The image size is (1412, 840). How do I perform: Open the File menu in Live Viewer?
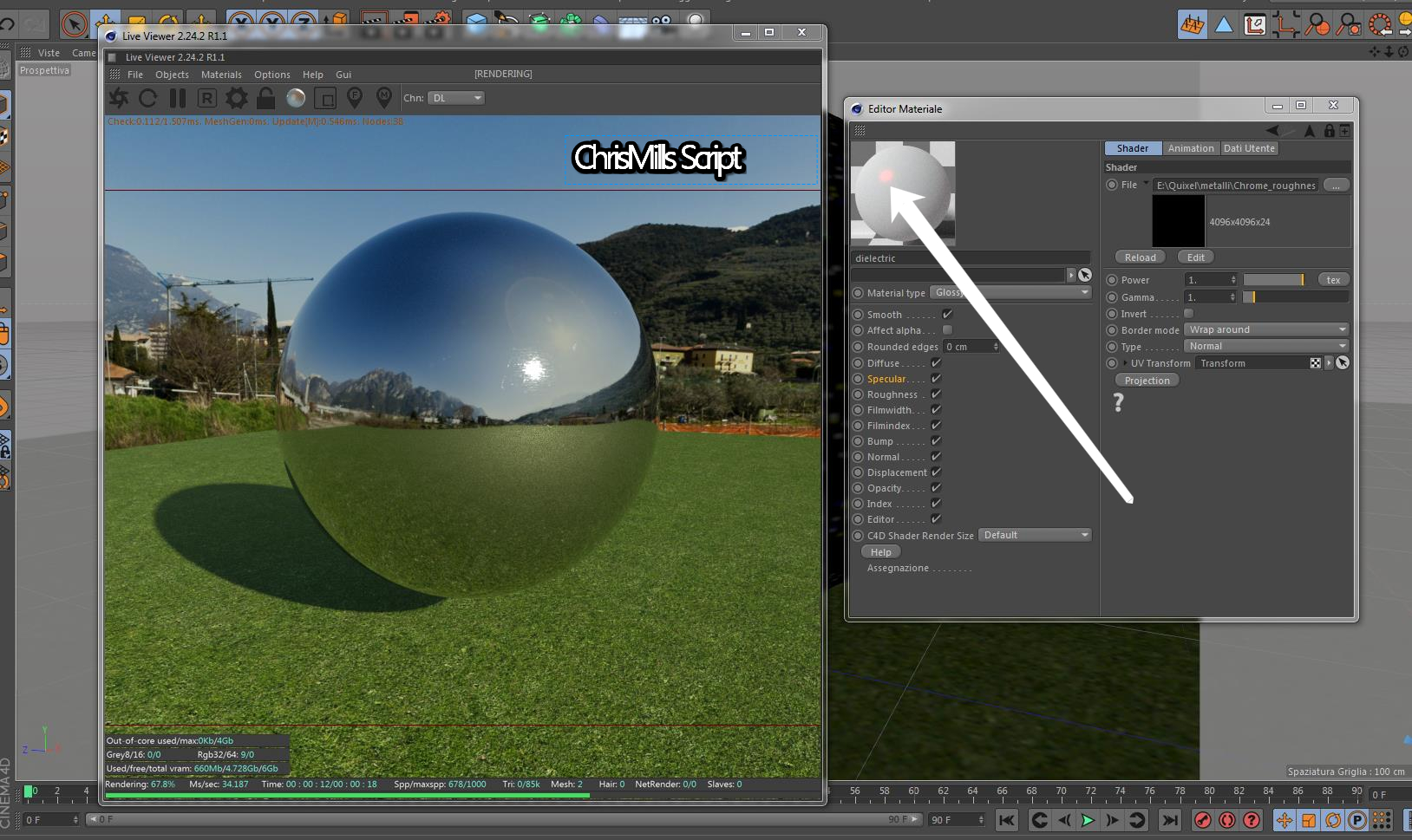[135, 75]
